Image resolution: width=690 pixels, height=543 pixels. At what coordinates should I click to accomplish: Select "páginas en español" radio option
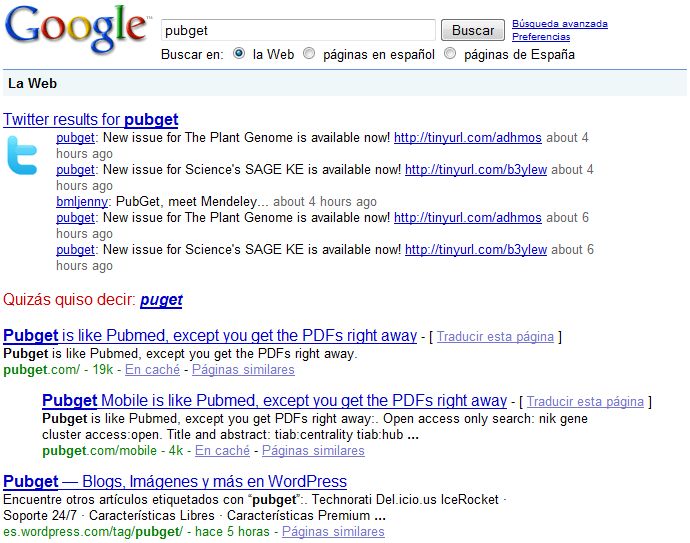point(309,54)
